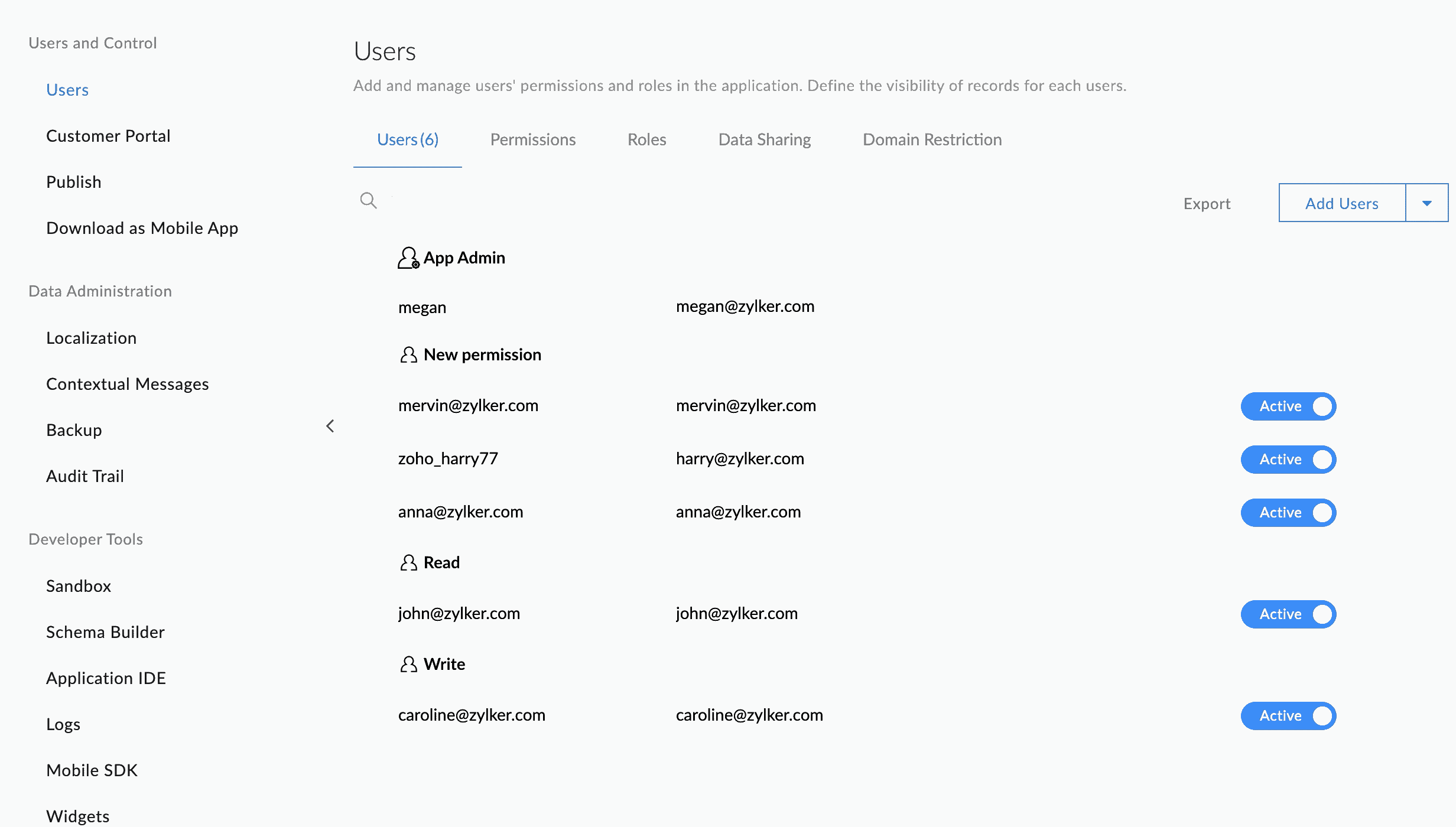Screen dimensions: 1456x827
Task: Click the Read permission group icon
Action: pos(408,563)
